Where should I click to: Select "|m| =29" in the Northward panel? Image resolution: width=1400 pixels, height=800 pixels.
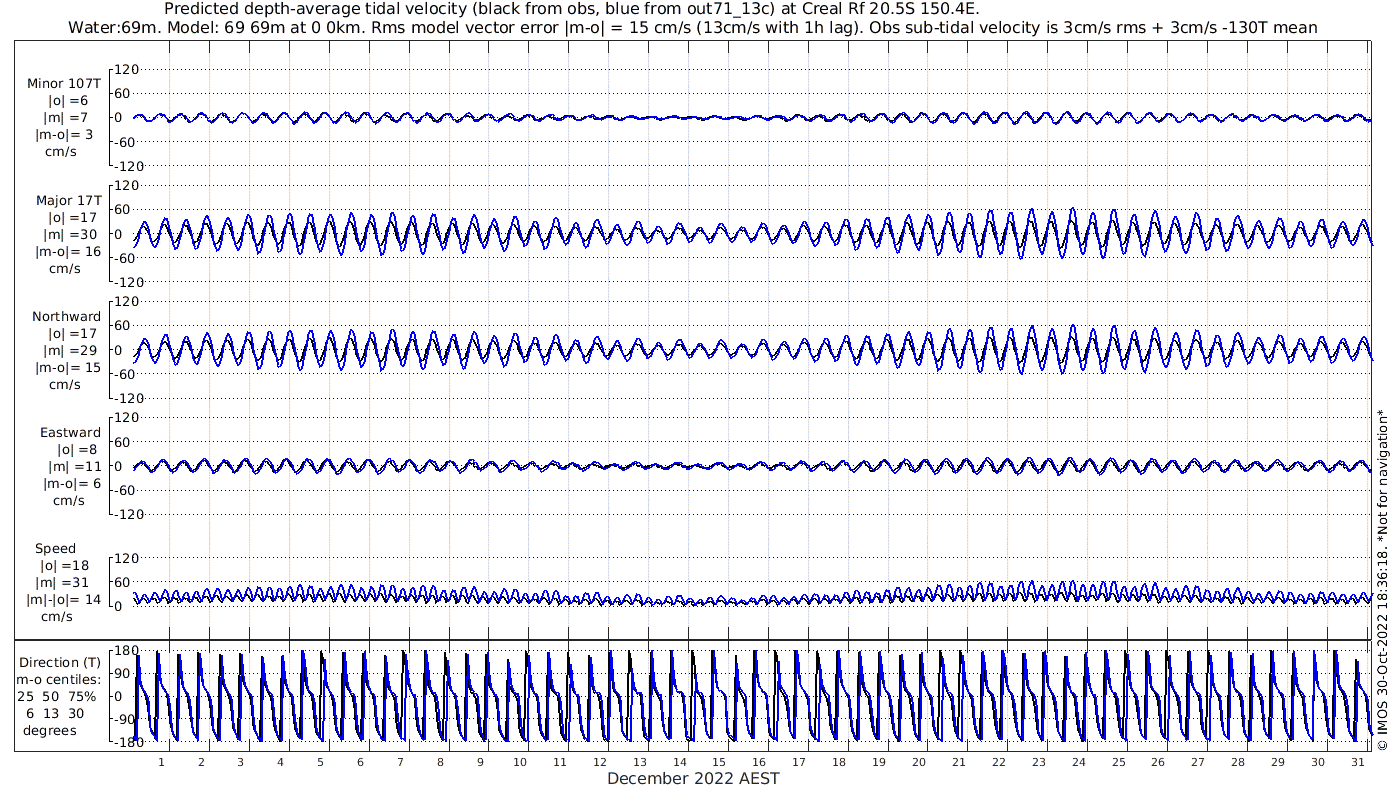72,351
